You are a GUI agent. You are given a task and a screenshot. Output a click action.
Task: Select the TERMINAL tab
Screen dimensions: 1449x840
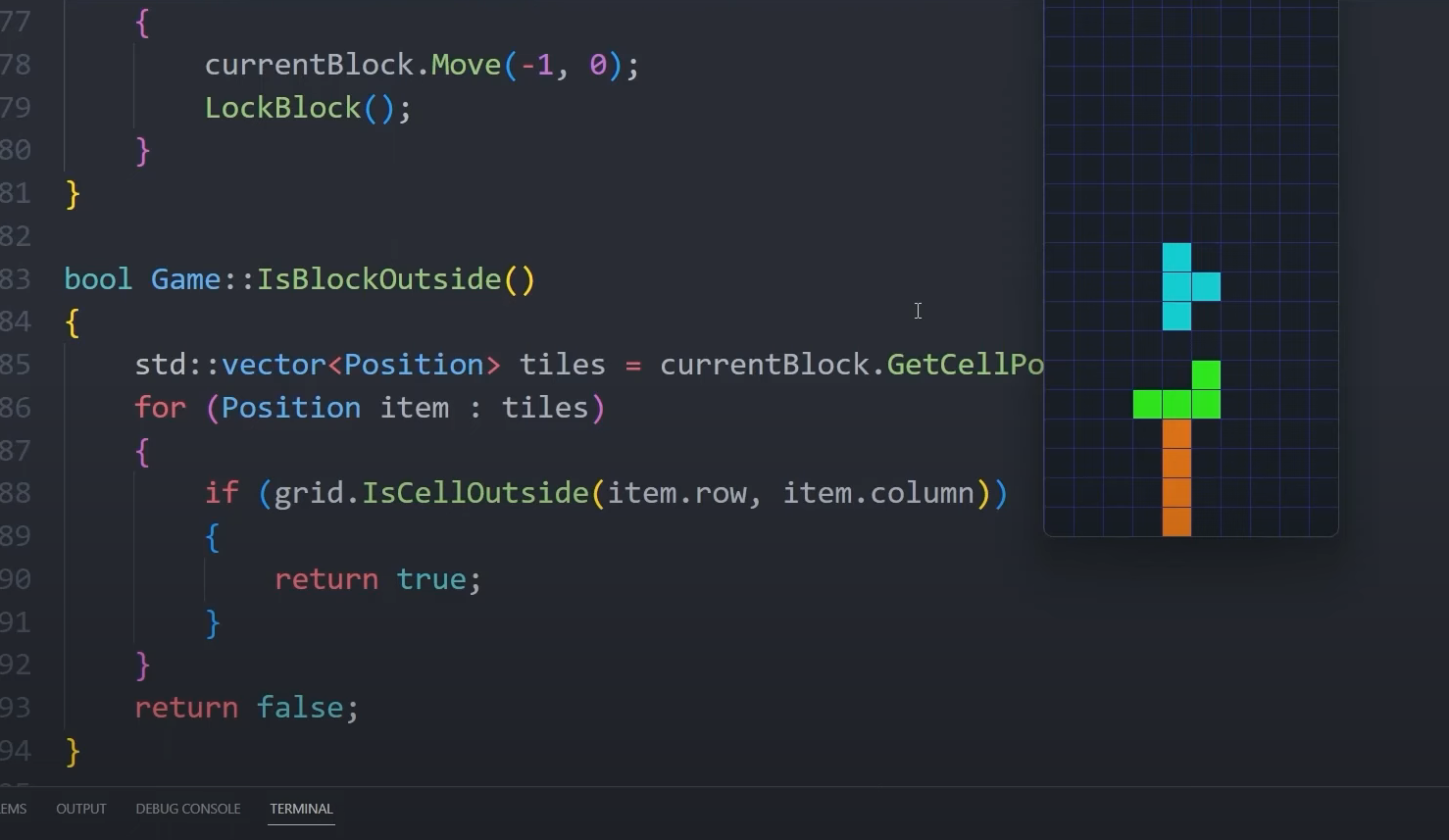tap(301, 809)
